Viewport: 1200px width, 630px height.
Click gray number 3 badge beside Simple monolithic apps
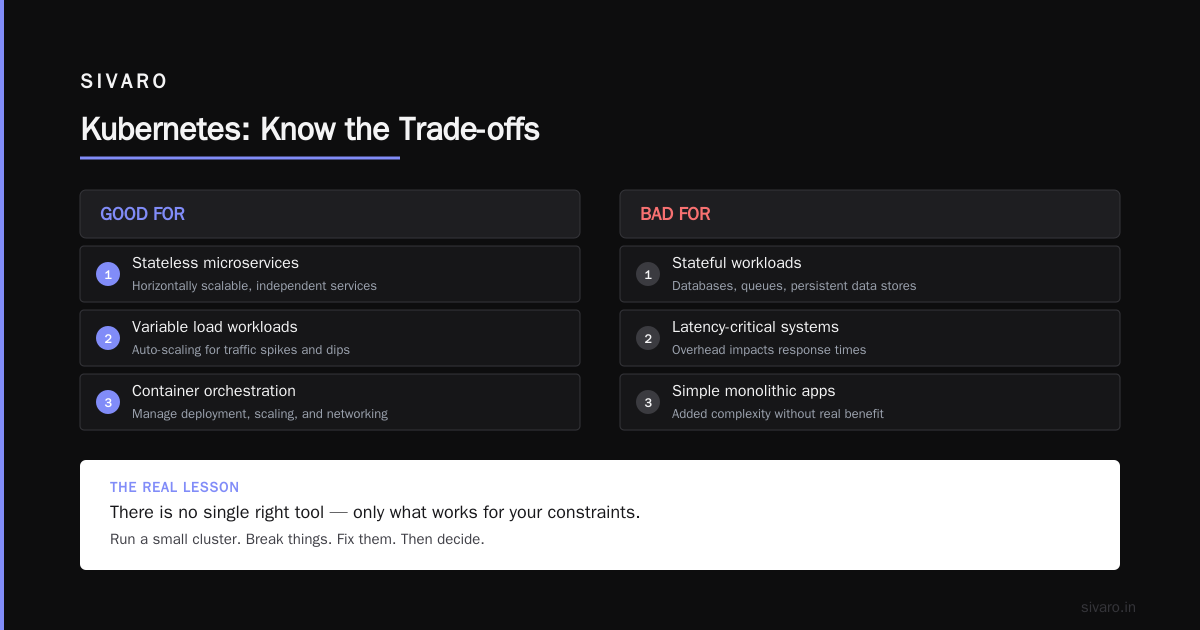point(648,402)
